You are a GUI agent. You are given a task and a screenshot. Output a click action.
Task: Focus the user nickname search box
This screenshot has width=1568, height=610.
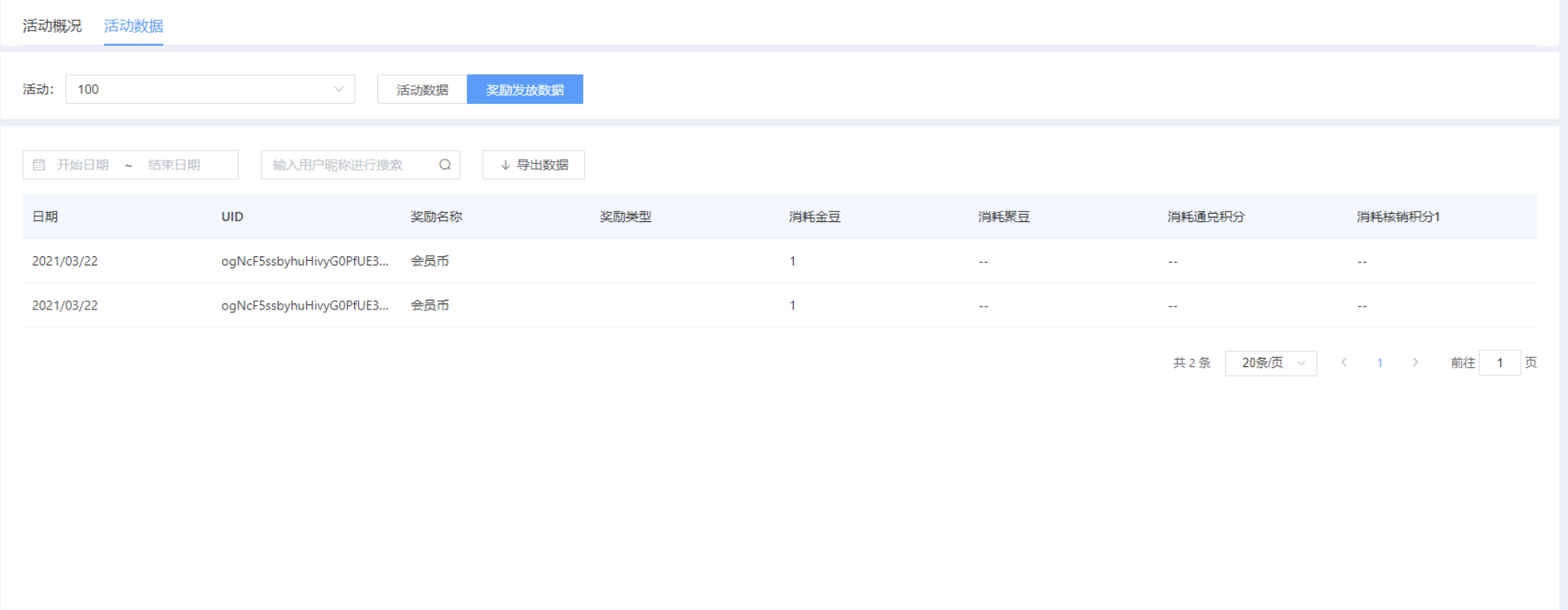(348, 165)
